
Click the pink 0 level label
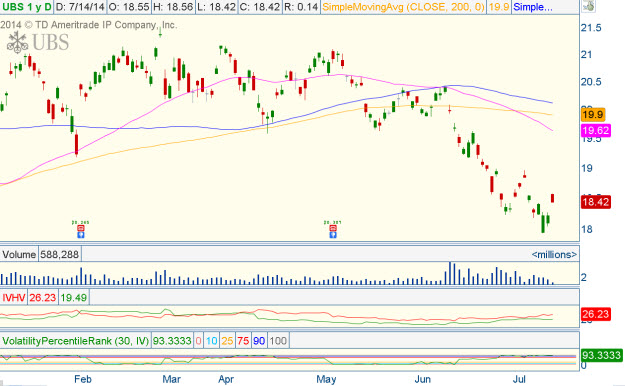(199, 341)
